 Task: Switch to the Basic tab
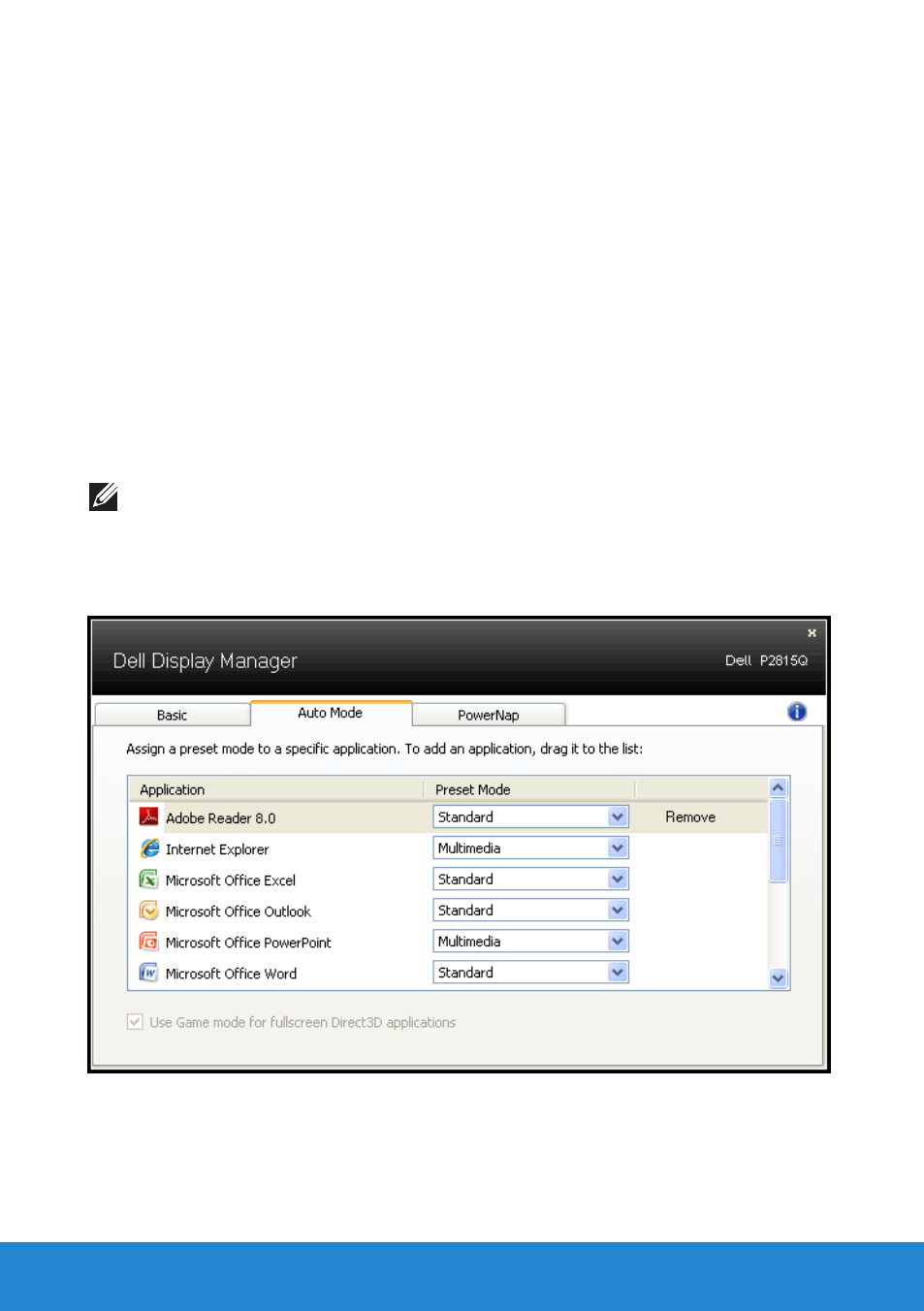[173, 715]
